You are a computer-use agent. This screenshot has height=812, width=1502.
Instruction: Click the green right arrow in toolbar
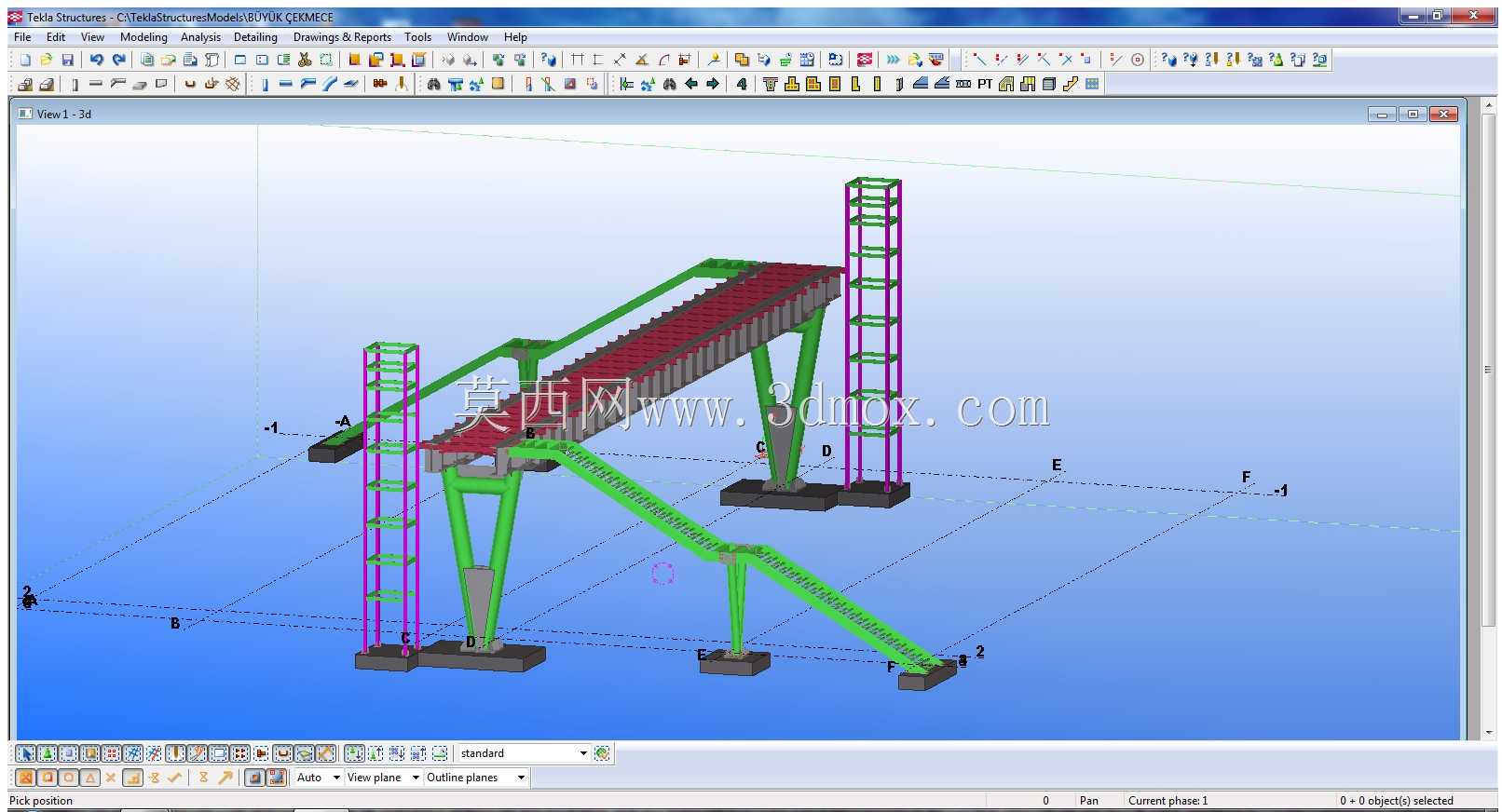[x=713, y=84]
